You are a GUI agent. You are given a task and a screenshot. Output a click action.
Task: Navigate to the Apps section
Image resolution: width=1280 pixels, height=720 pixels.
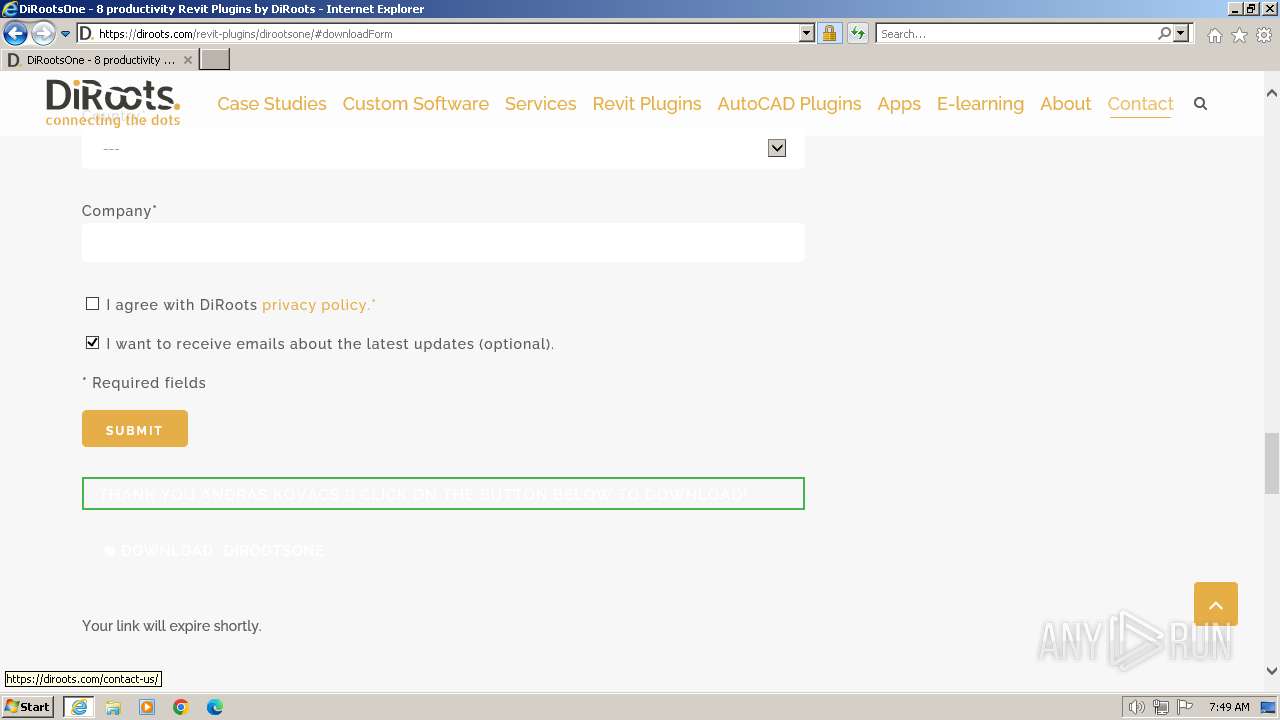(899, 104)
